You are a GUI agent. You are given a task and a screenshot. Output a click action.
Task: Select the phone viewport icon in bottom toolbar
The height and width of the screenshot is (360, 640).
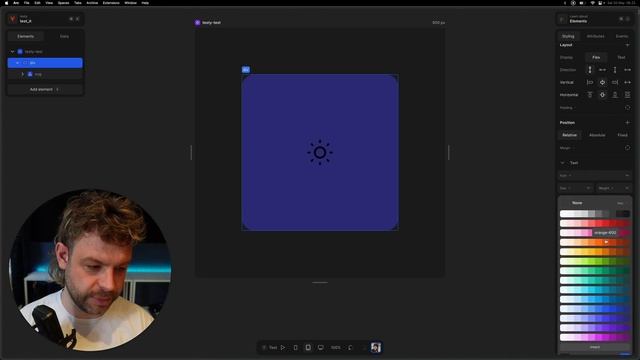click(296, 348)
